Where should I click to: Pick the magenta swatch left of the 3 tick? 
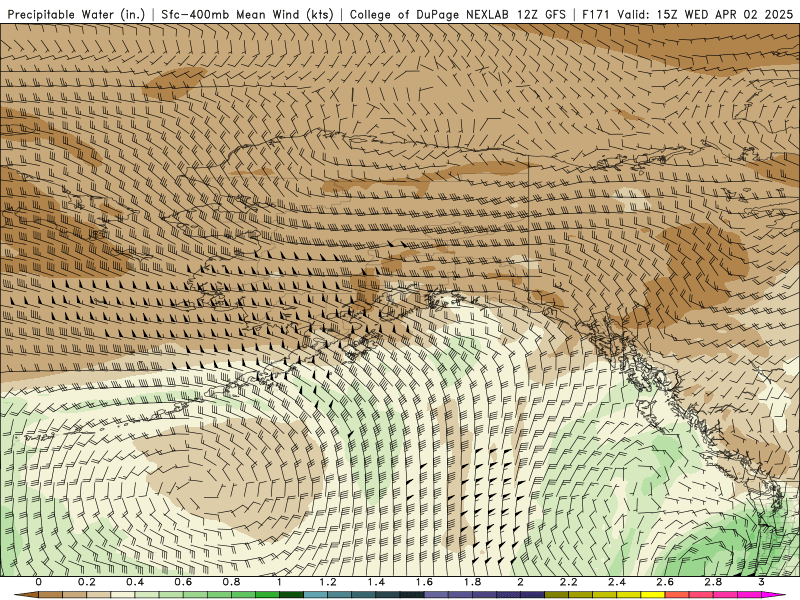(x=749, y=595)
